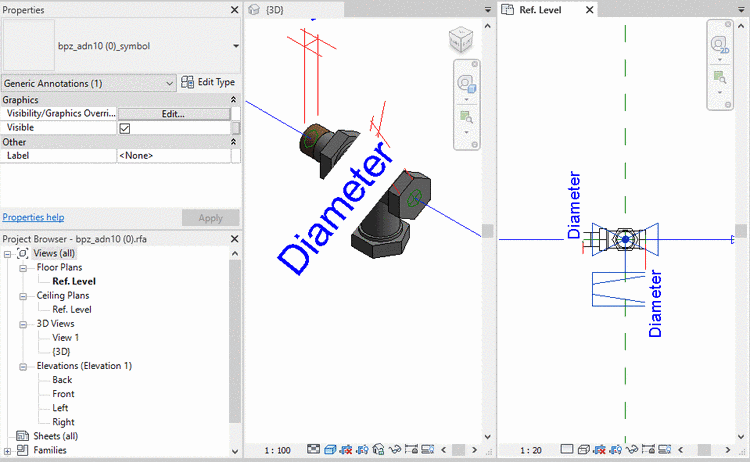Click Reveal Hidden Elements in Ref. Level bar
Image resolution: width=750 pixels, height=462 pixels.
click(648, 449)
